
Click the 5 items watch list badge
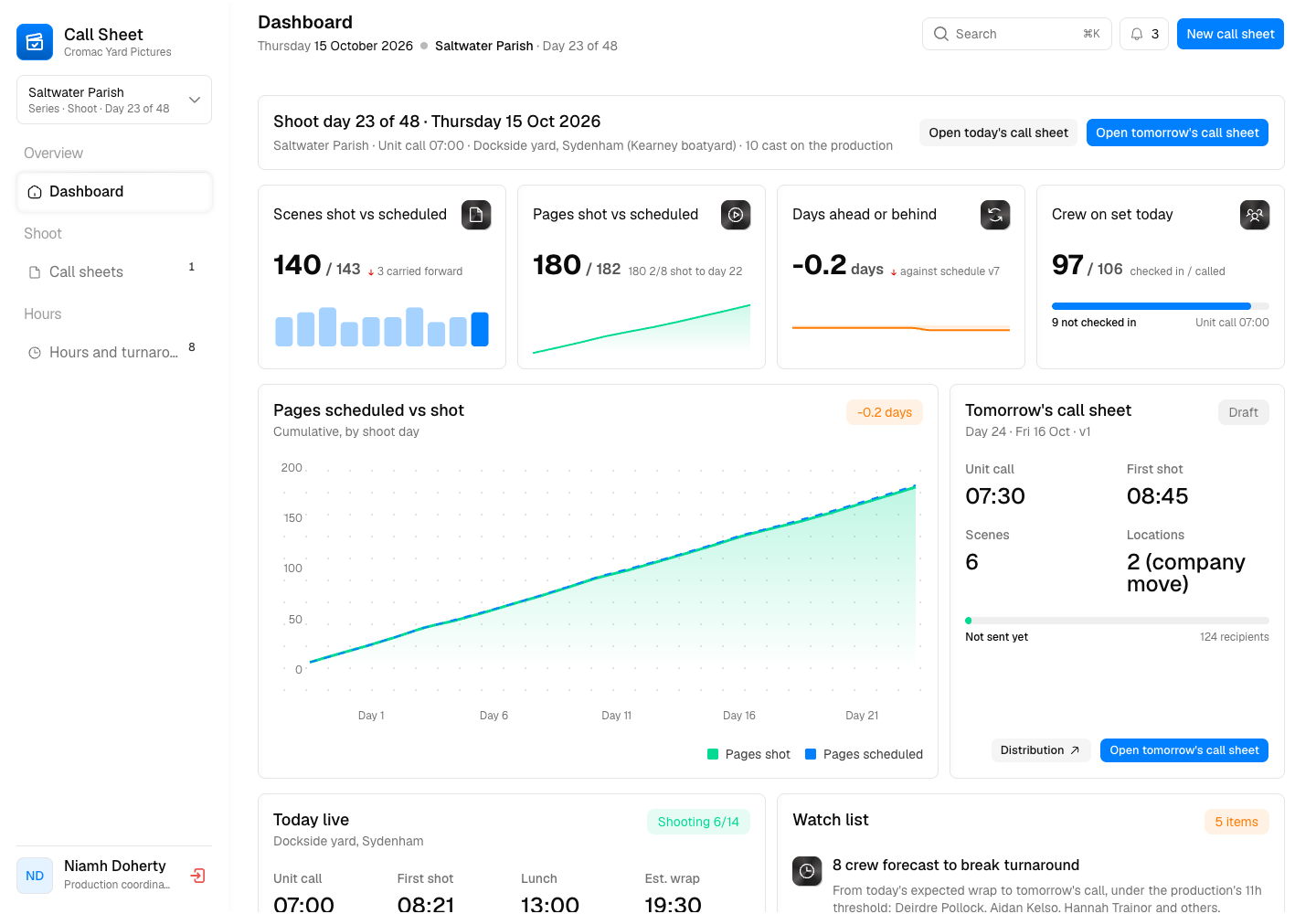(1236, 822)
